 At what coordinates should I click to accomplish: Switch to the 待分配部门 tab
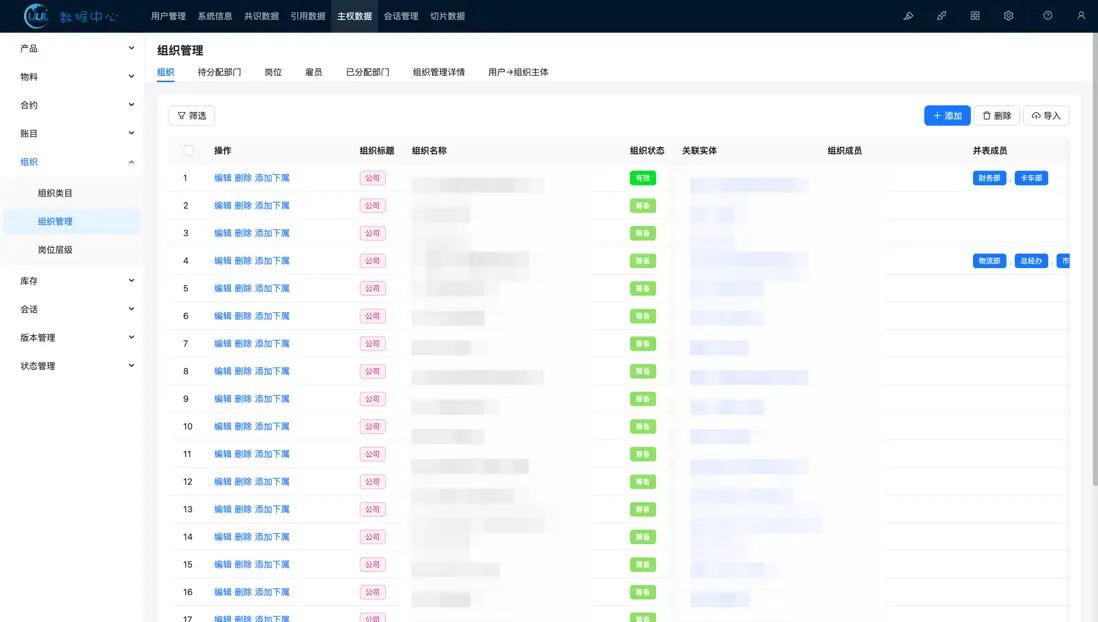pos(219,72)
